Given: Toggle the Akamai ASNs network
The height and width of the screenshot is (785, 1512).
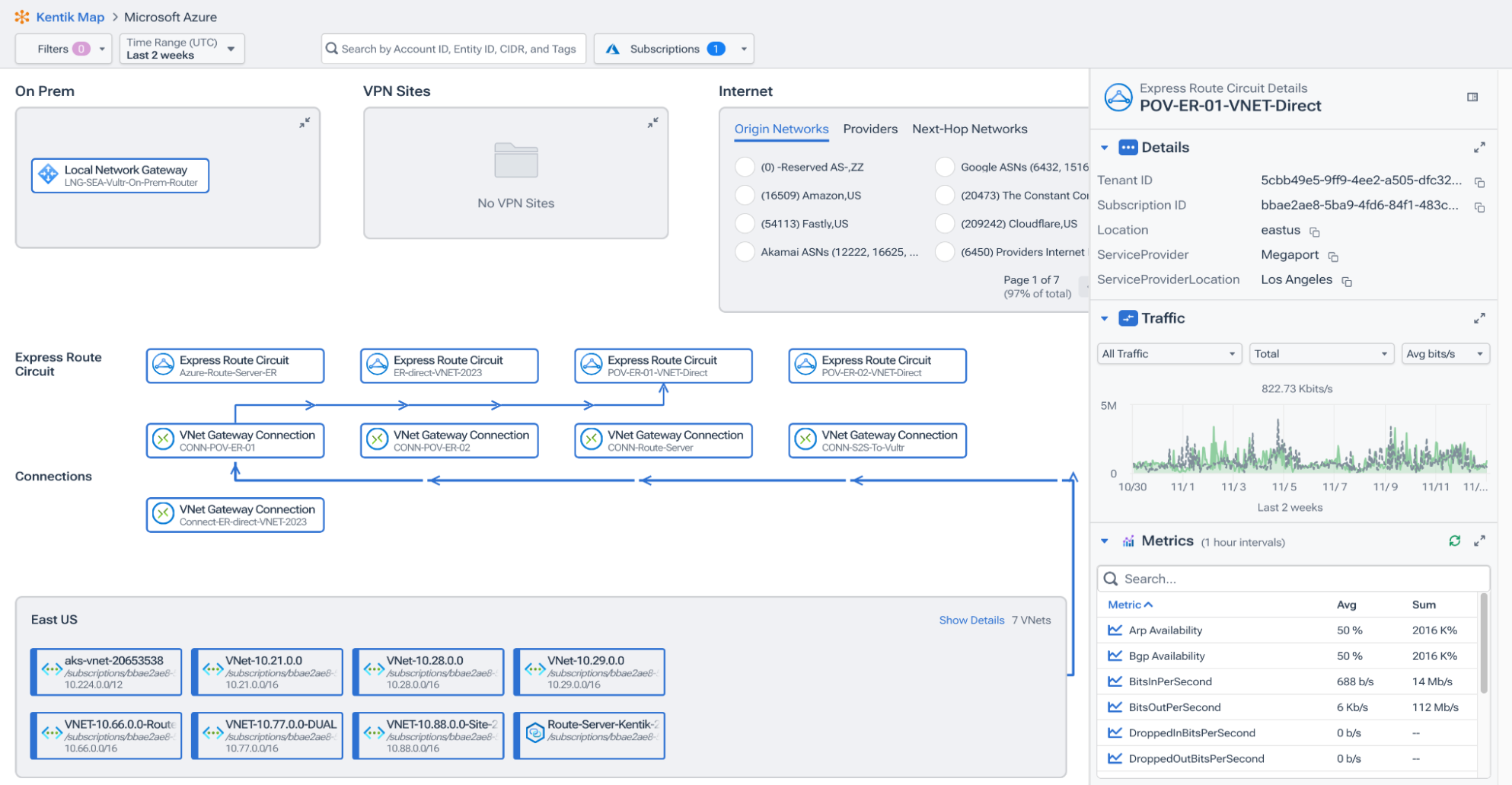Looking at the screenshot, I should pos(745,252).
